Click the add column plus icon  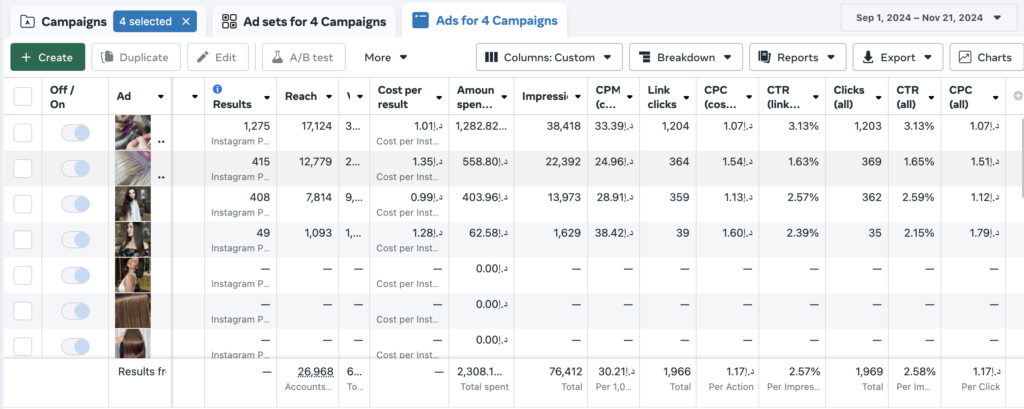point(1017,96)
